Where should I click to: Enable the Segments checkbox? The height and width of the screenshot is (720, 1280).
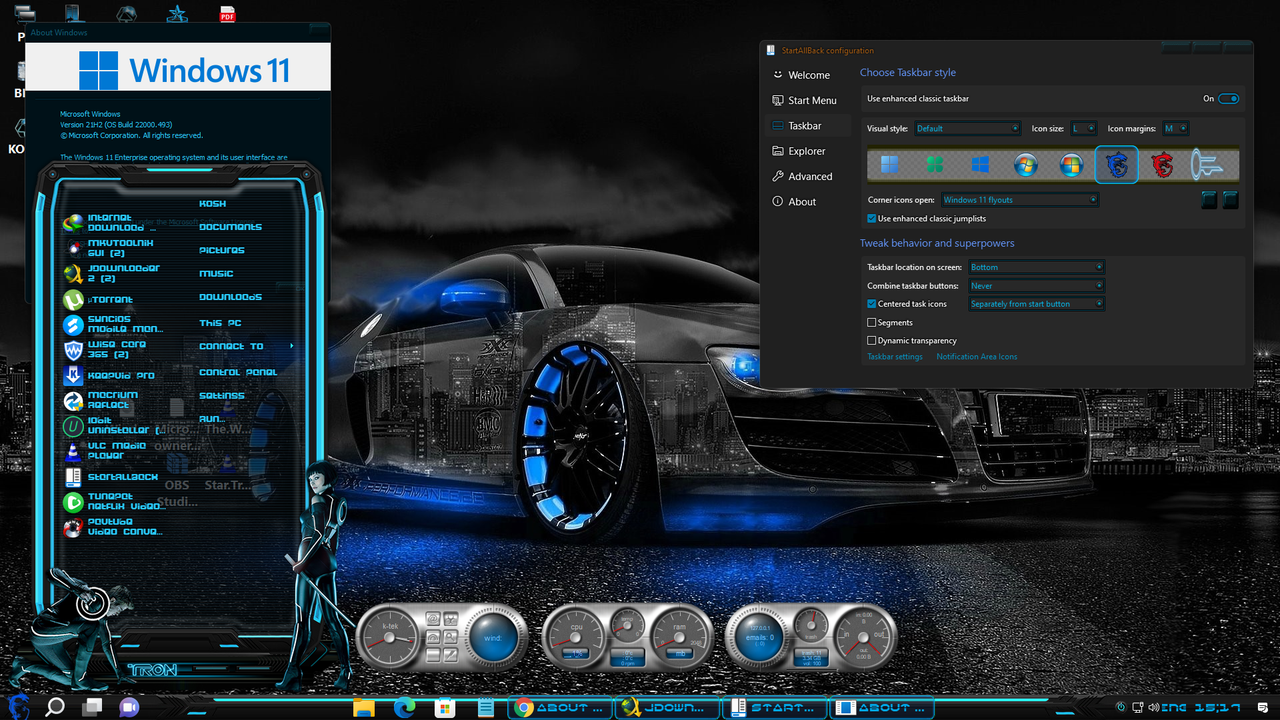(x=872, y=322)
